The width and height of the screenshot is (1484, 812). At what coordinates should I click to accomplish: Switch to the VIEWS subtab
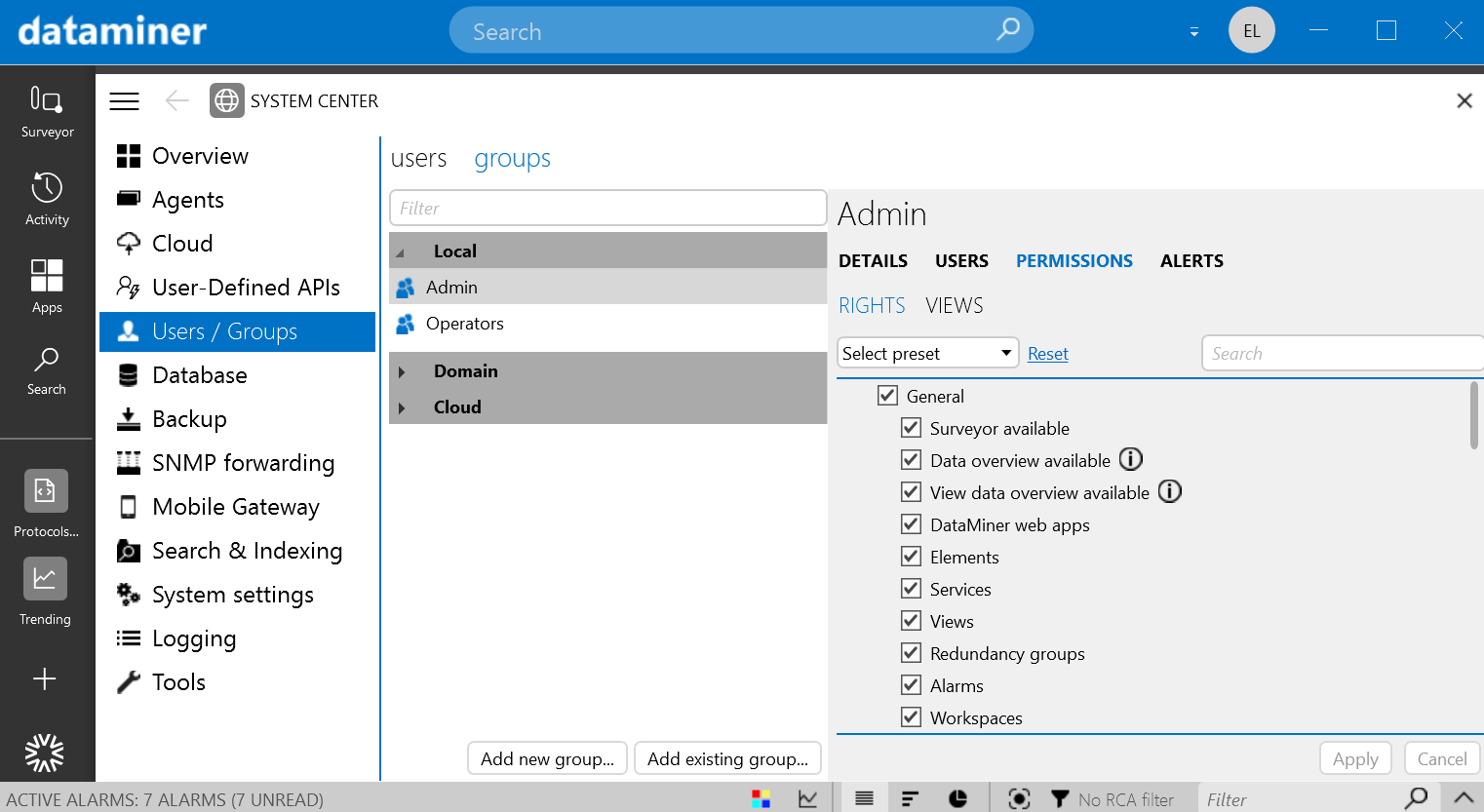[x=954, y=305]
